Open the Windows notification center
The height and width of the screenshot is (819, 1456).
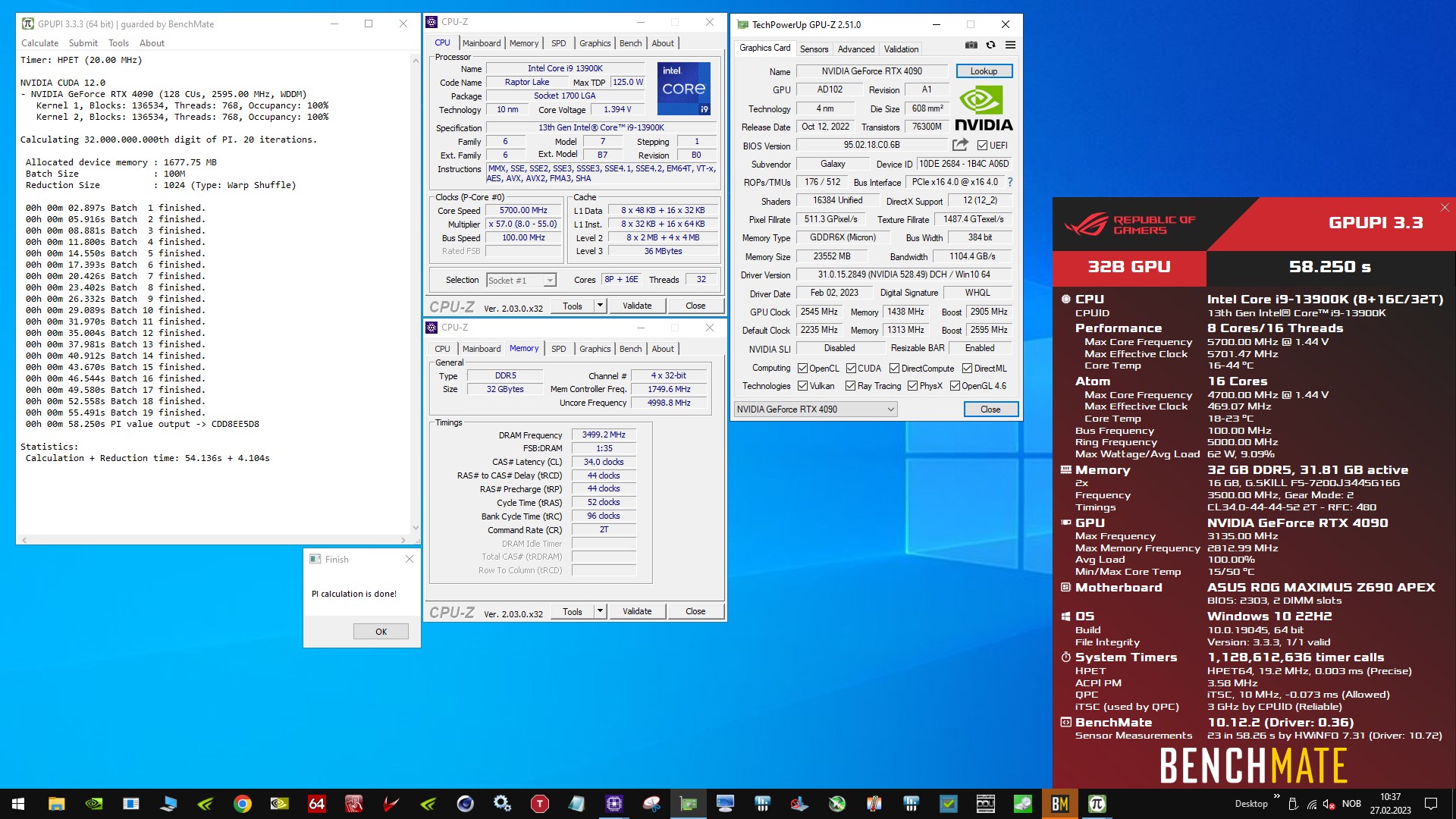click(x=1431, y=804)
